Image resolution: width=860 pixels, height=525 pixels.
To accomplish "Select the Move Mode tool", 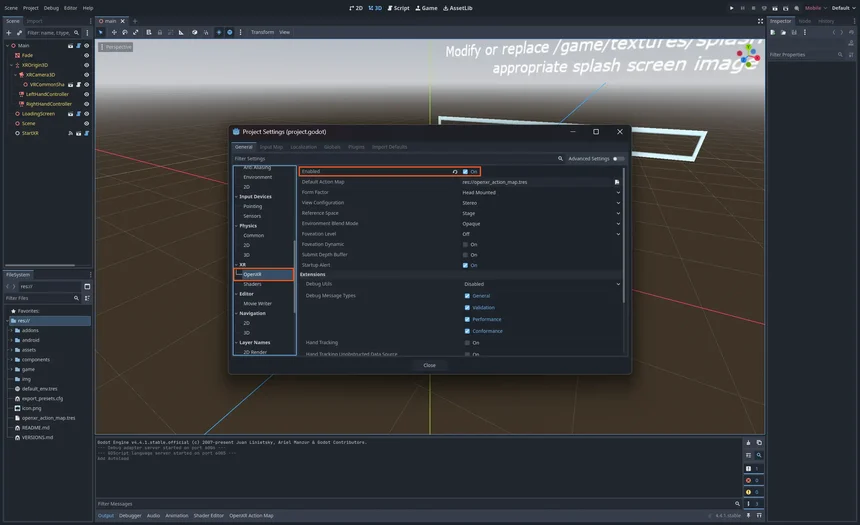I will [114, 32].
